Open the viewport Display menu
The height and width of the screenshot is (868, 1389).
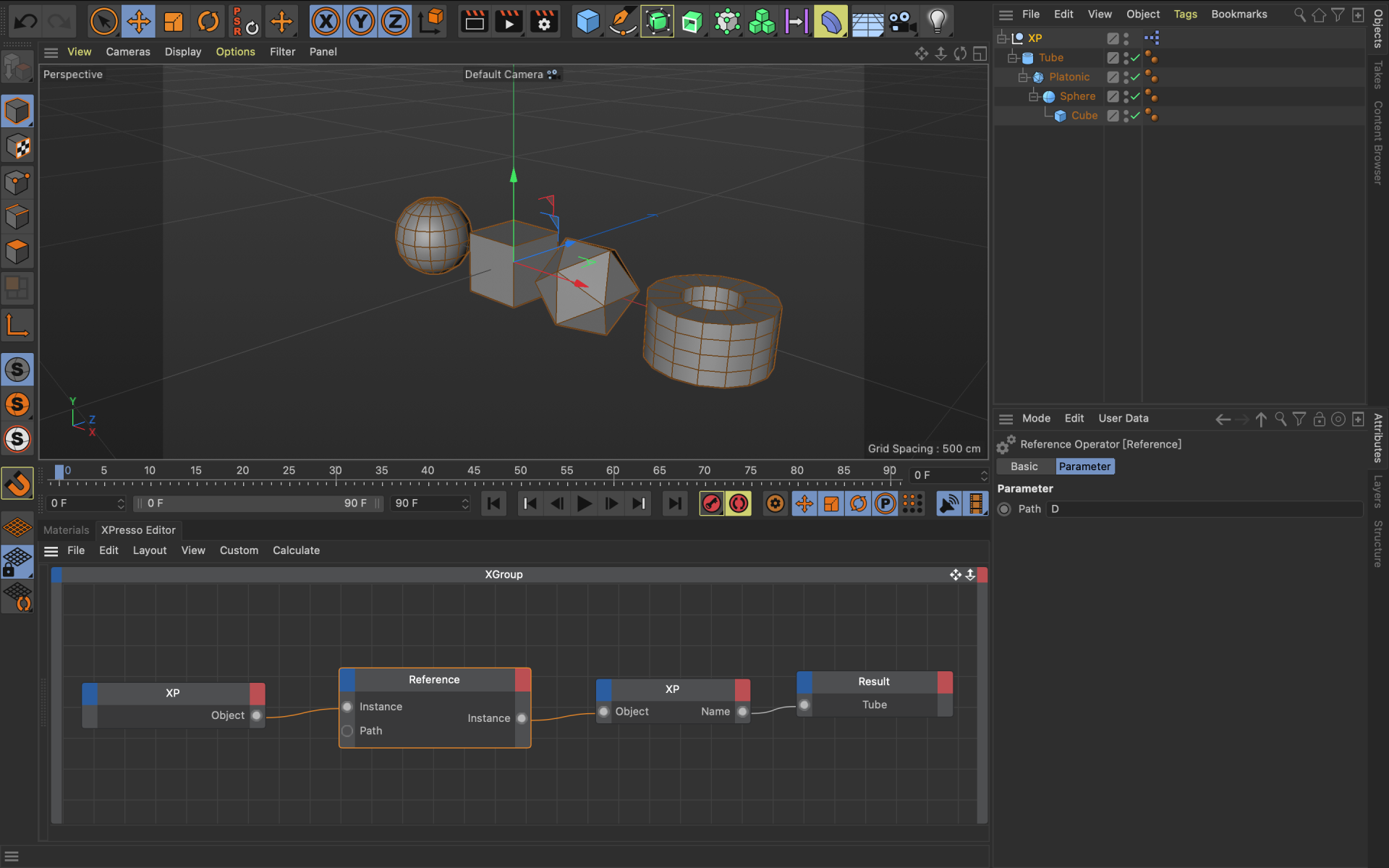[x=183, y=52]
